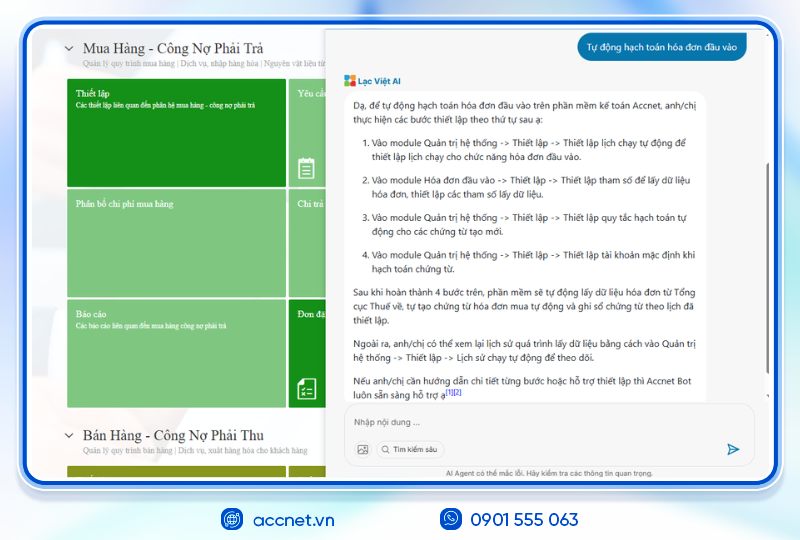Image resolution: width=800 pixels, height=540 pixels.
Task: Click step 1 text about Thiết lập lịch chạy tự động
Action: (528, 150)
